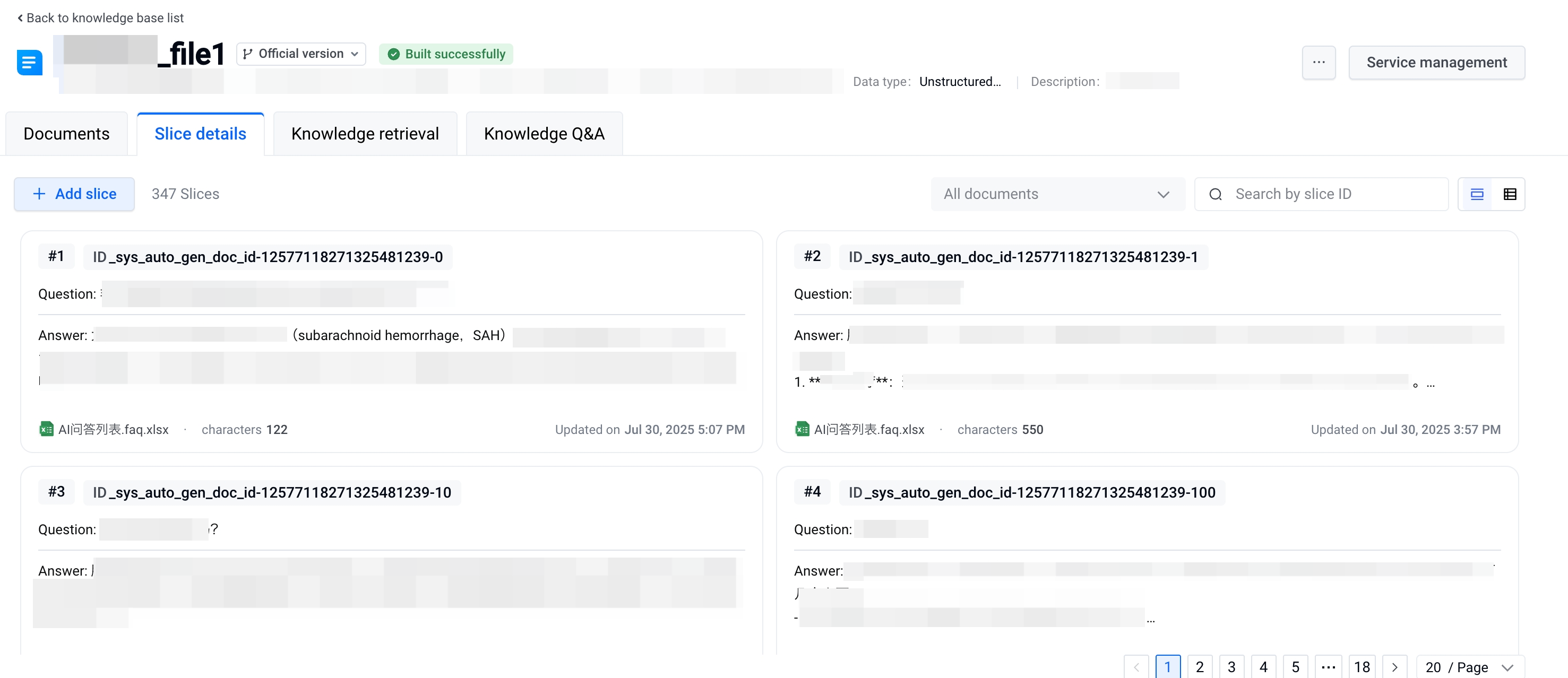Switch to the Documents tab
The height and width of the screenshot is (678, 1568).
click(x=66, y=134)
